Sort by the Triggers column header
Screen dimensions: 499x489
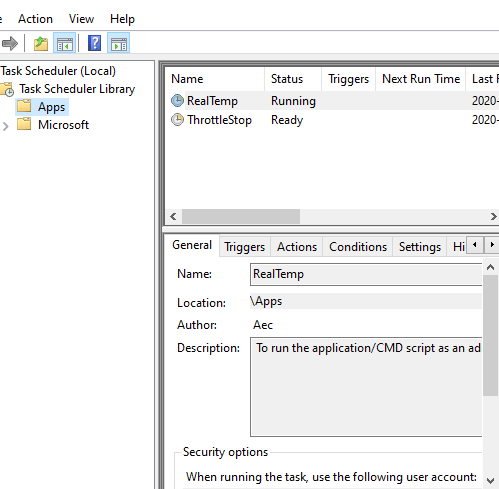click(x=348, y=79)
